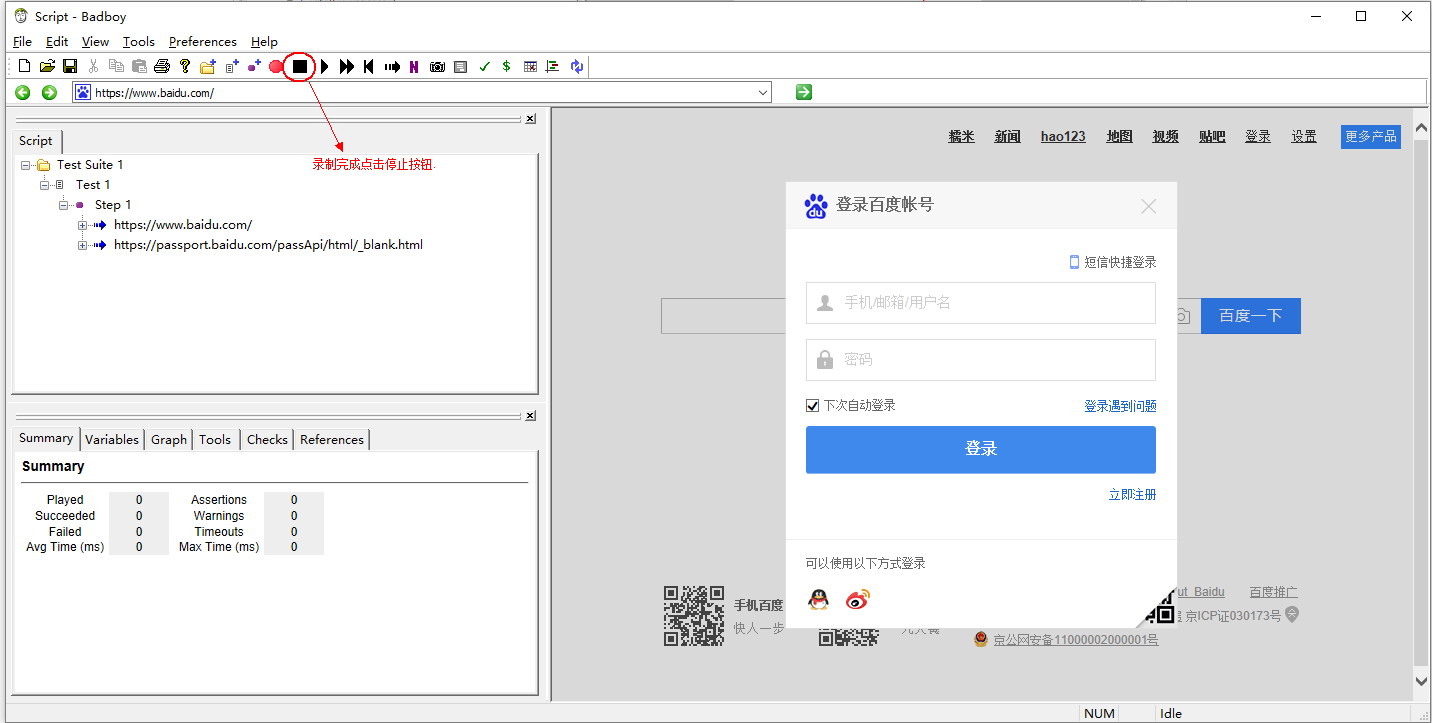Add a new suite with the folder-plus icon
The width and height of the screenshot is (1432, 723).
[x=208, y=66]
